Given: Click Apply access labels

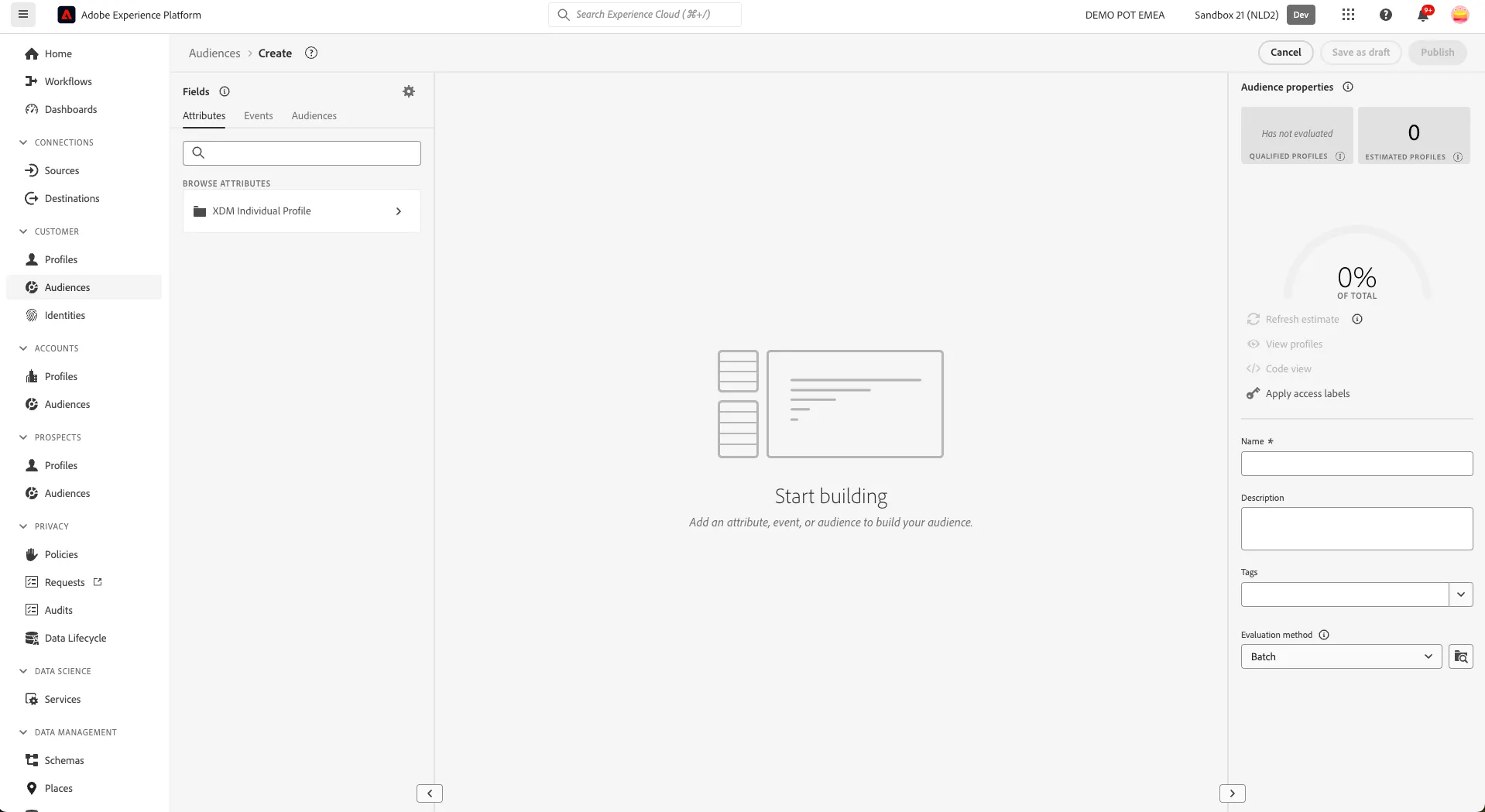Looking at the screenshot, I should (1308, 394).
